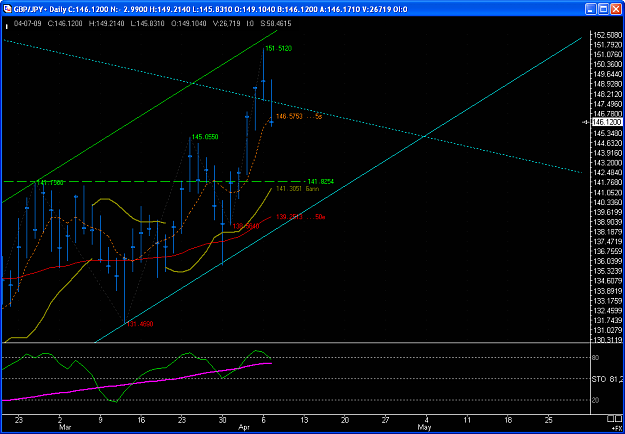The height and width of the screenshot is (434, 625).
Task: Click the 04-07-09 date in data line
Action: click(27, 24)
